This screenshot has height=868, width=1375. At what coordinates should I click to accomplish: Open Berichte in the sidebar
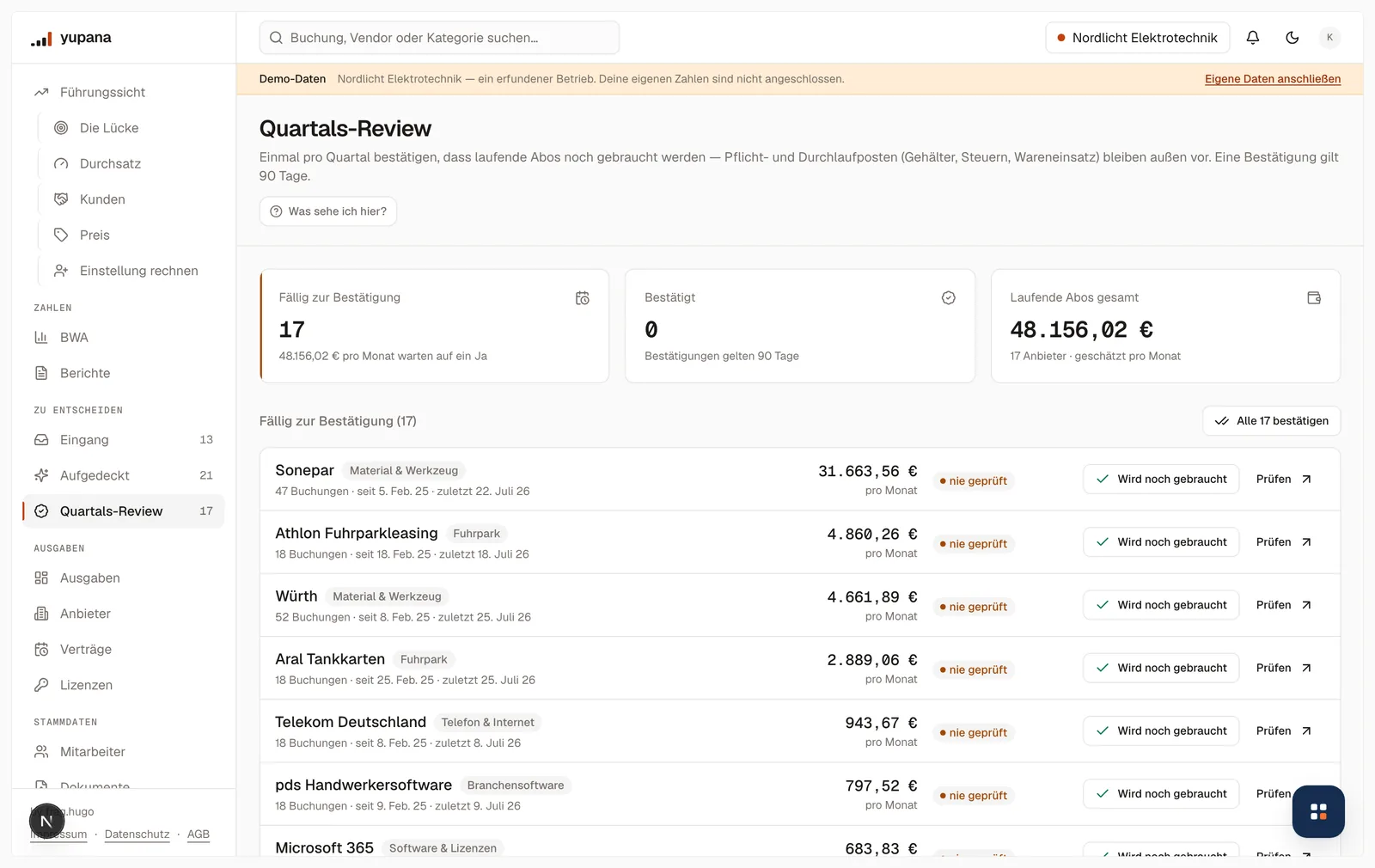point(123,373)
